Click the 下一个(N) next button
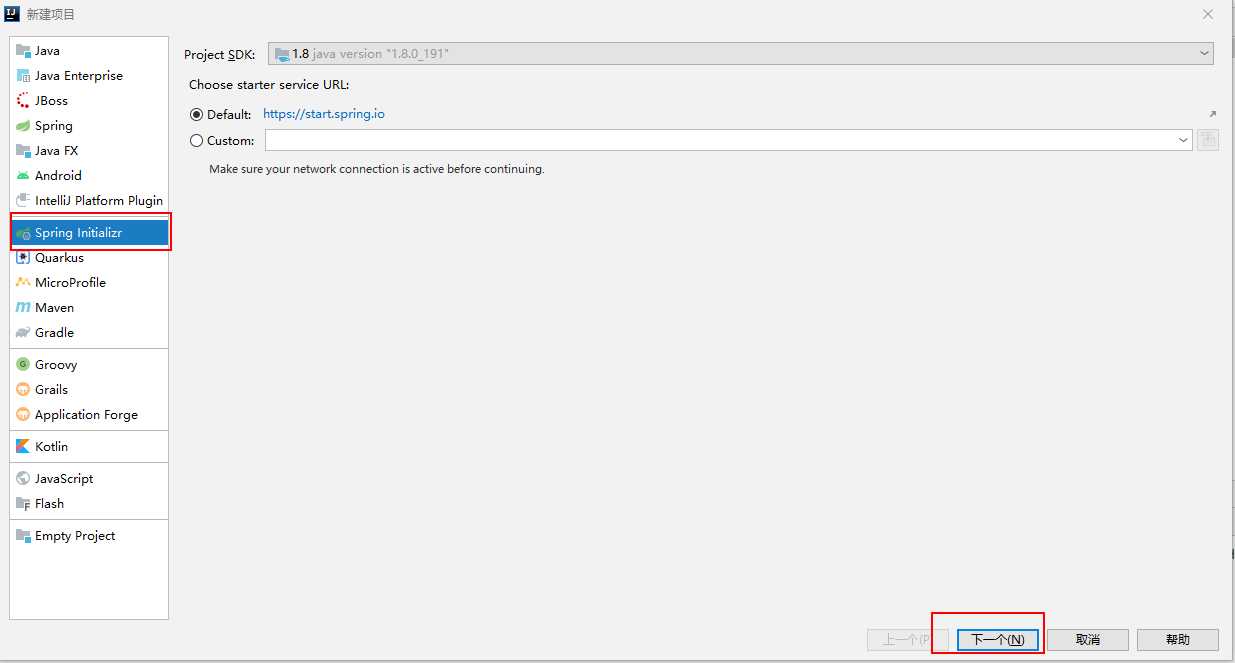1235x663 pixels. (x=998, y=640)
